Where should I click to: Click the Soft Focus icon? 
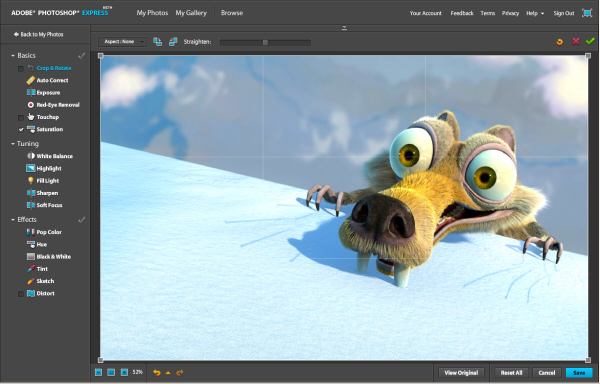31,205
